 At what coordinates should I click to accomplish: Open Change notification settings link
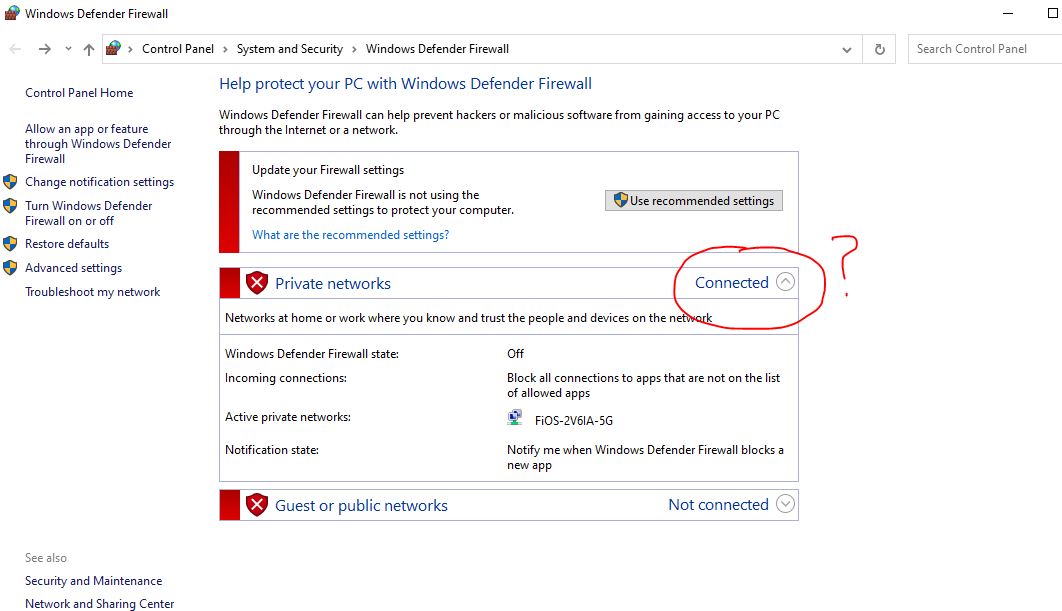(100, 182)
